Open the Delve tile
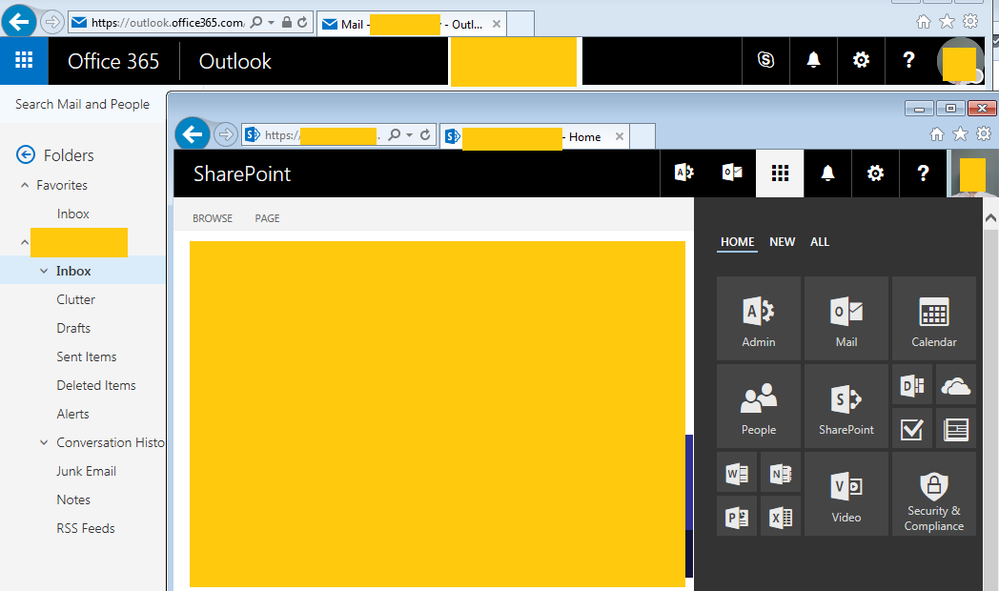This screenshot has height=591, width=999. [x=911, y=385]
